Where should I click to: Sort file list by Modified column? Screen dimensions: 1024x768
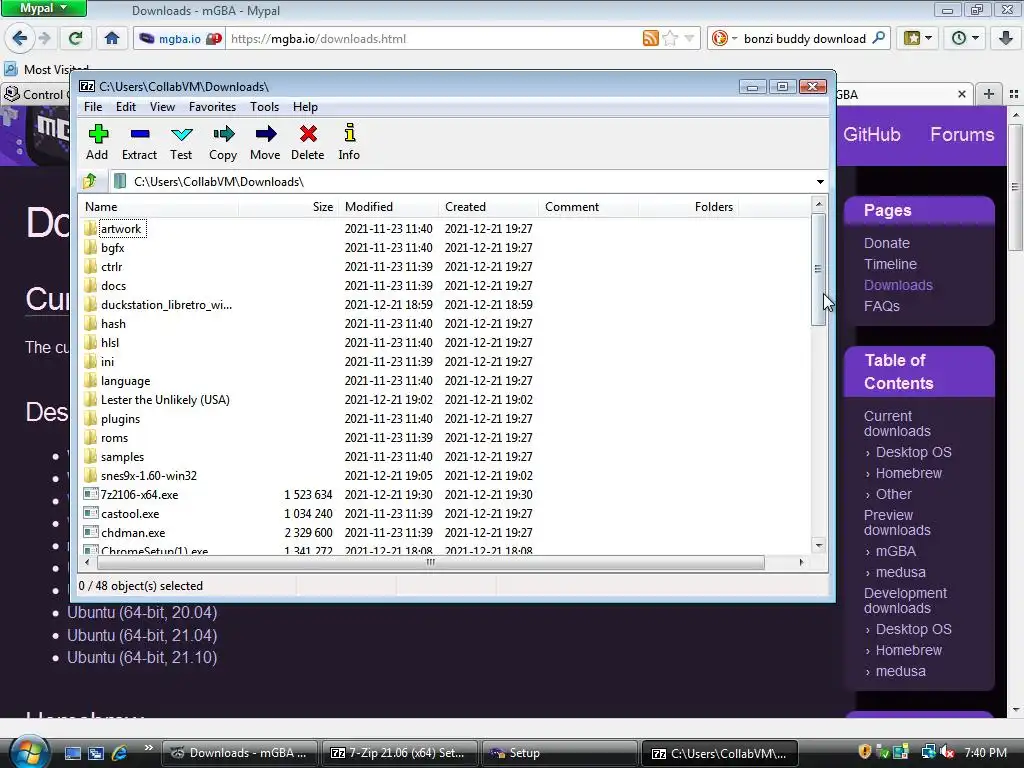tap(389, 206)
